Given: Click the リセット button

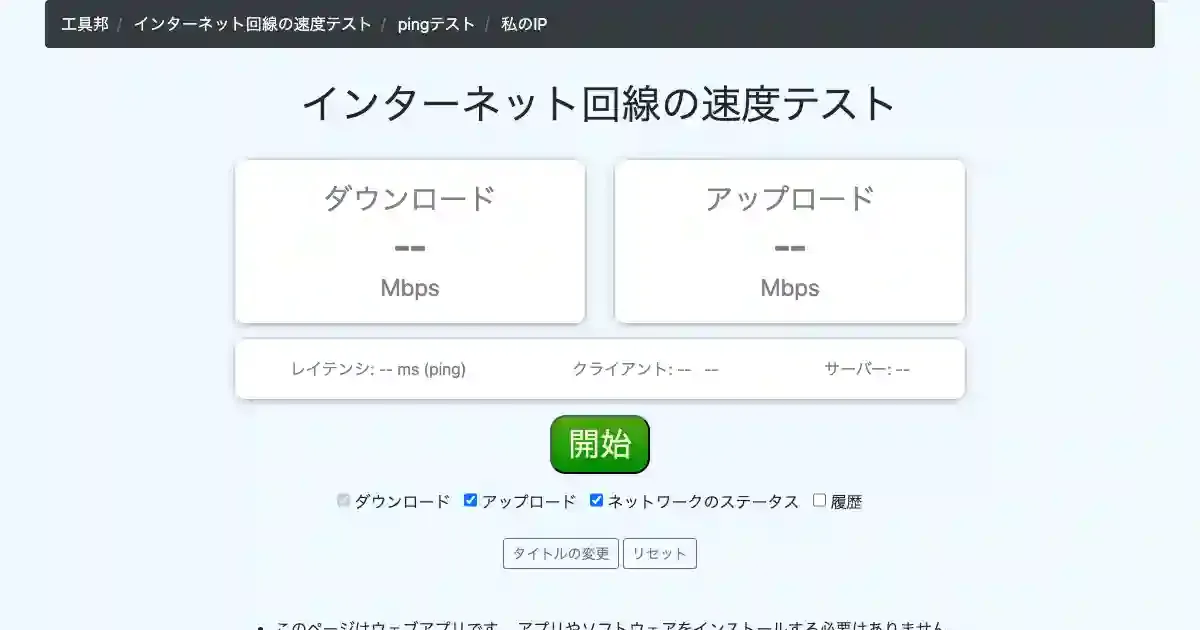Looking at the screenshot, I should 660,554.
